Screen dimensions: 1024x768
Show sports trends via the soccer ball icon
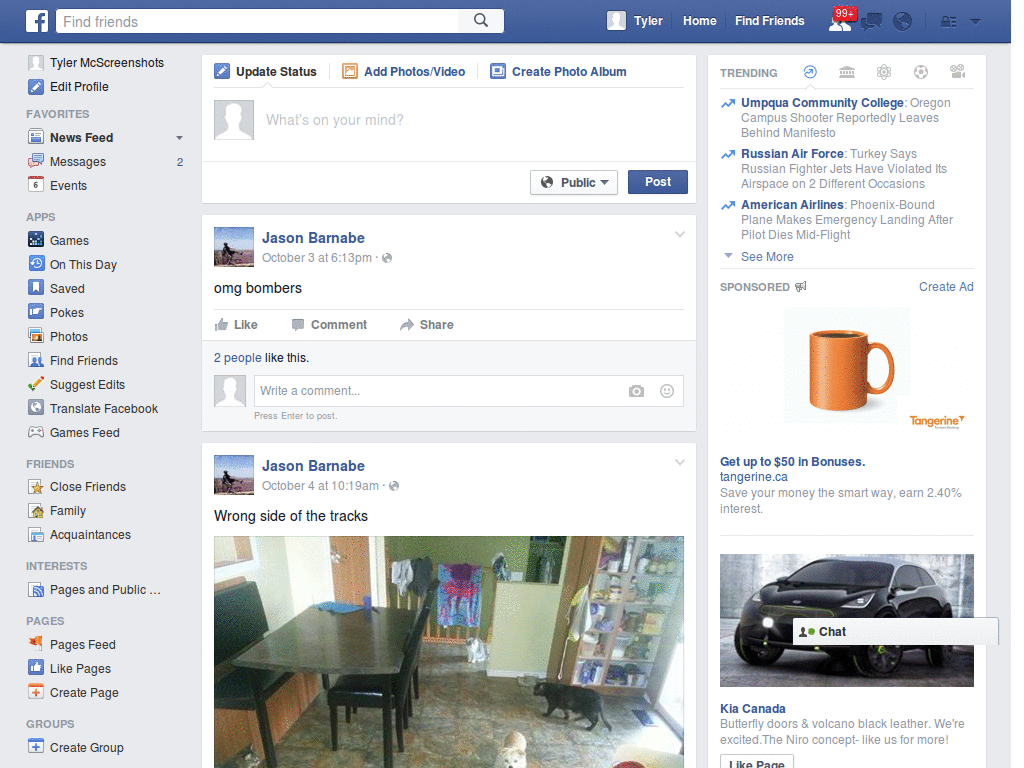pos(920,72)
